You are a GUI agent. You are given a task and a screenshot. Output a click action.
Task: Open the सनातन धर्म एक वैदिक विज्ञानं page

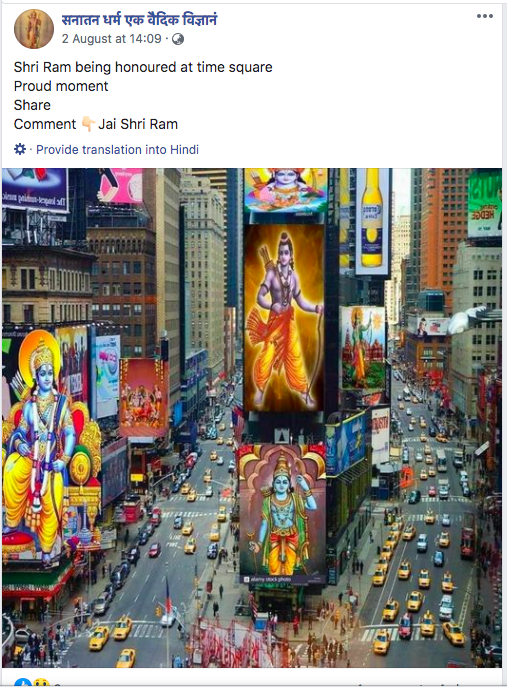tap(139, 20)
